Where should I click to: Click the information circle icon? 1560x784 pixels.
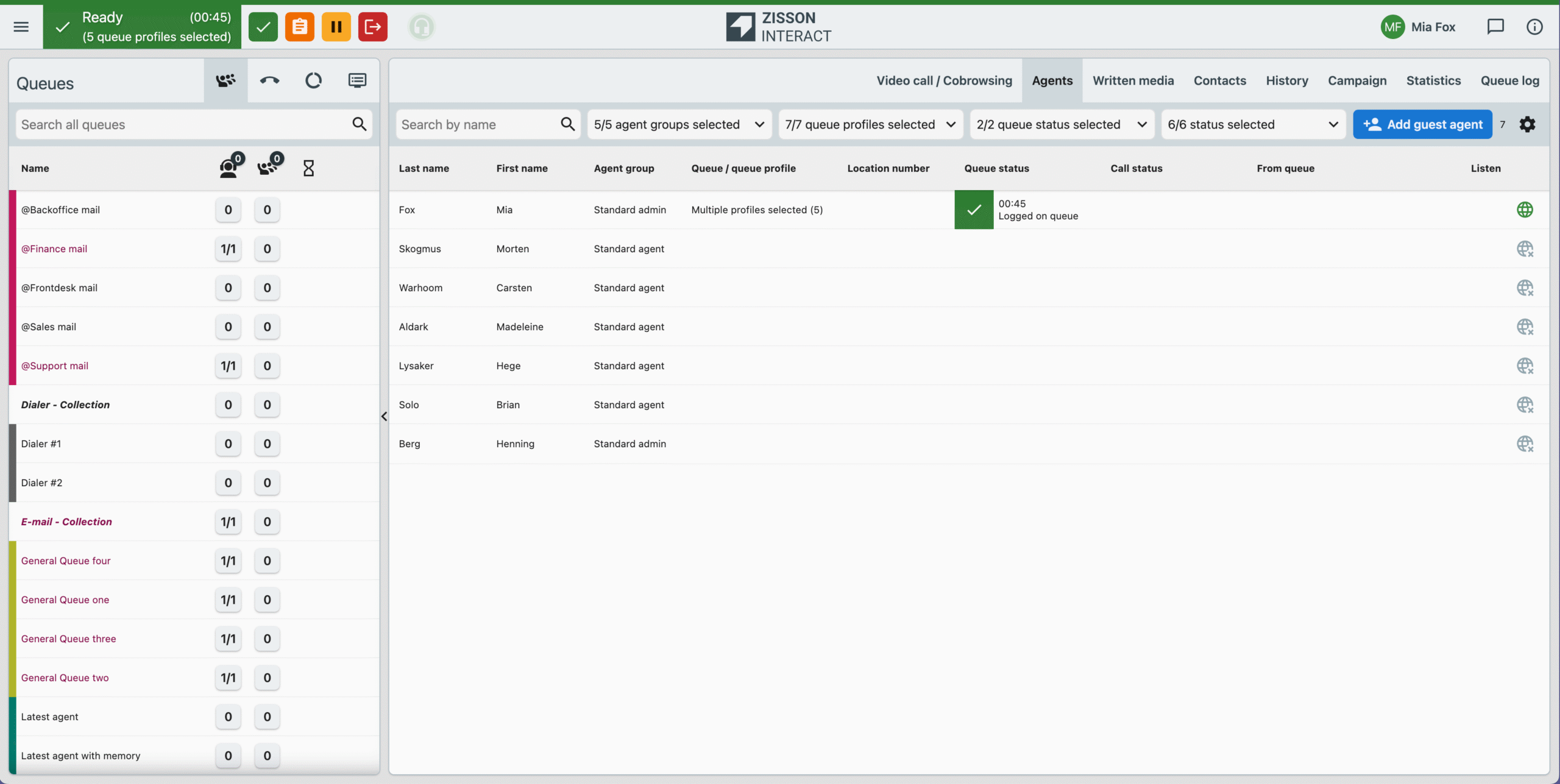pos(1534,27)
